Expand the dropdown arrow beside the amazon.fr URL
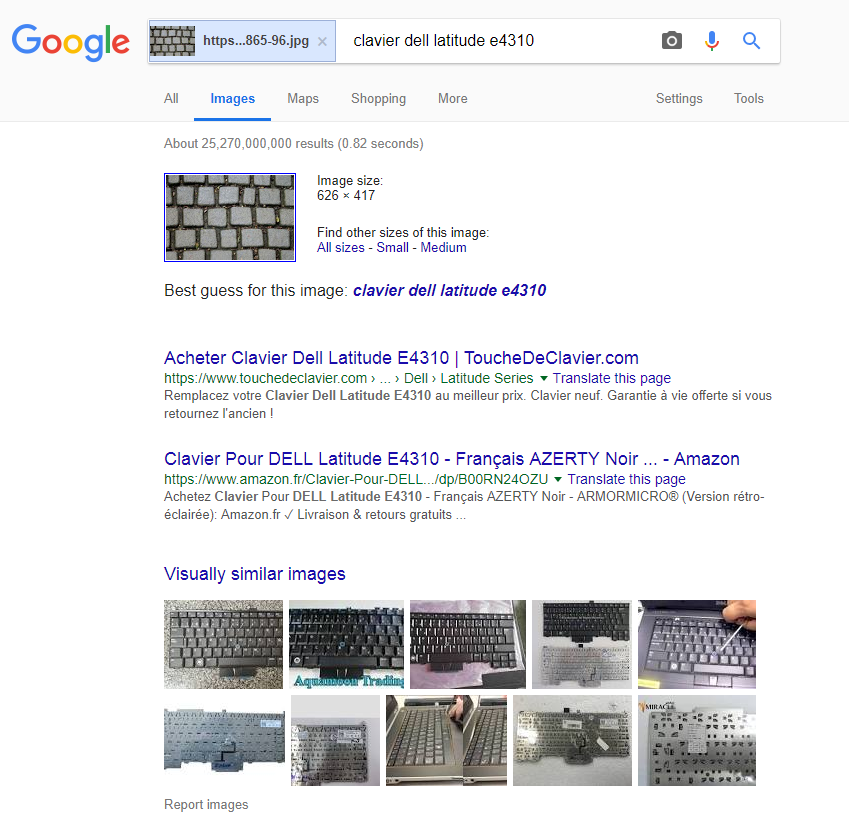Viewport: 849px width, 825px height. point(558,479)
